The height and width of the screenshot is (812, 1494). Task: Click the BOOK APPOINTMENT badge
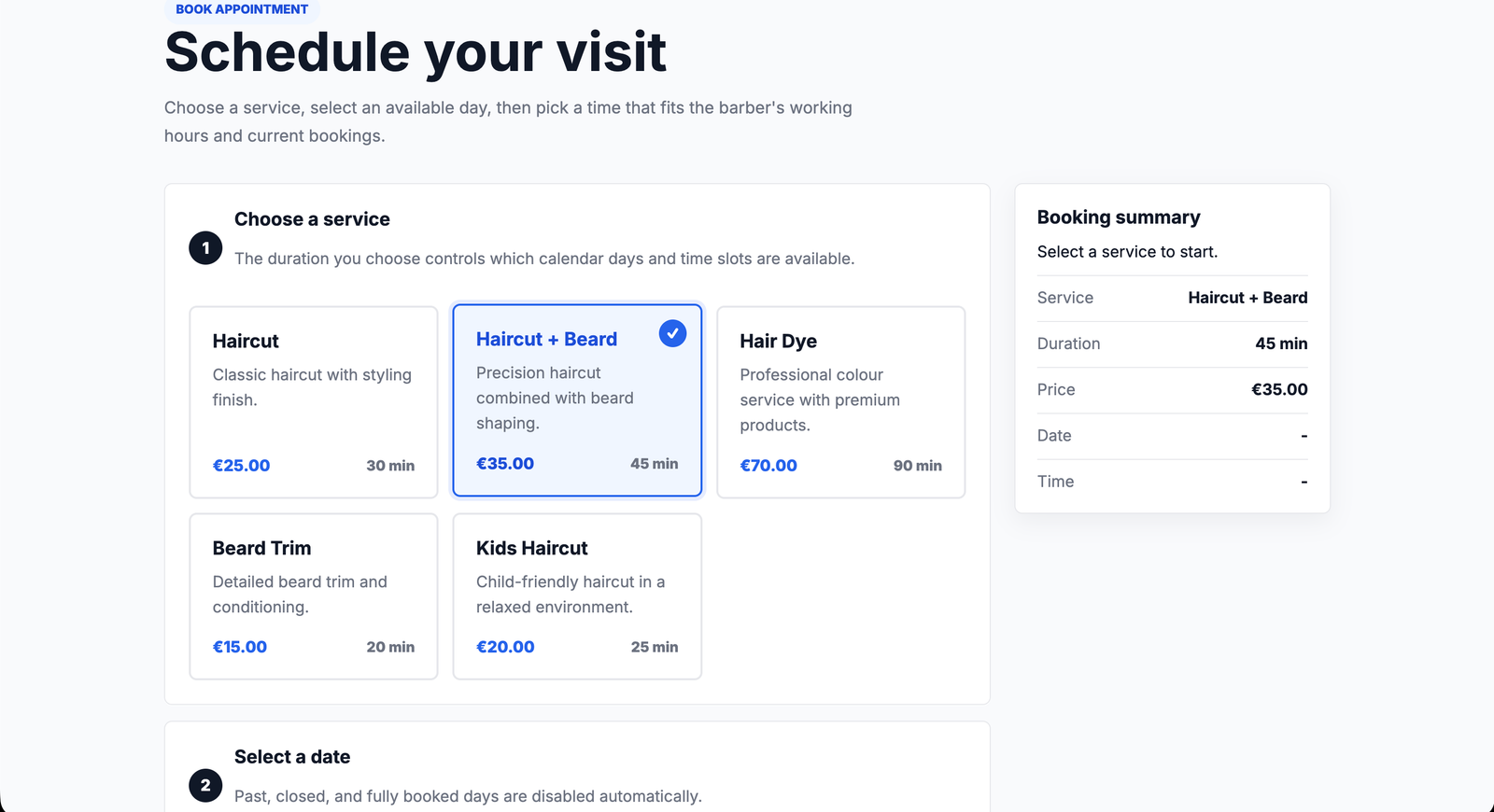242,9
